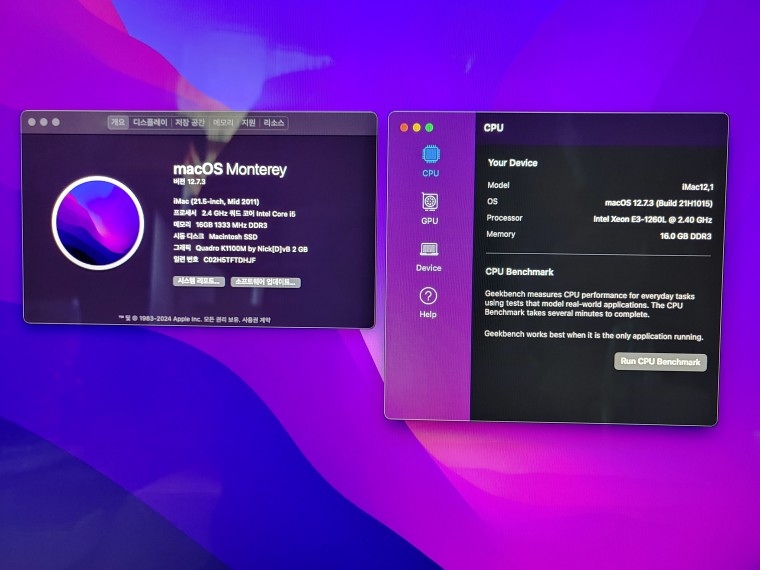Select the 개요 tab in About This Mac

pyautogui.click(x=118, y=123)
